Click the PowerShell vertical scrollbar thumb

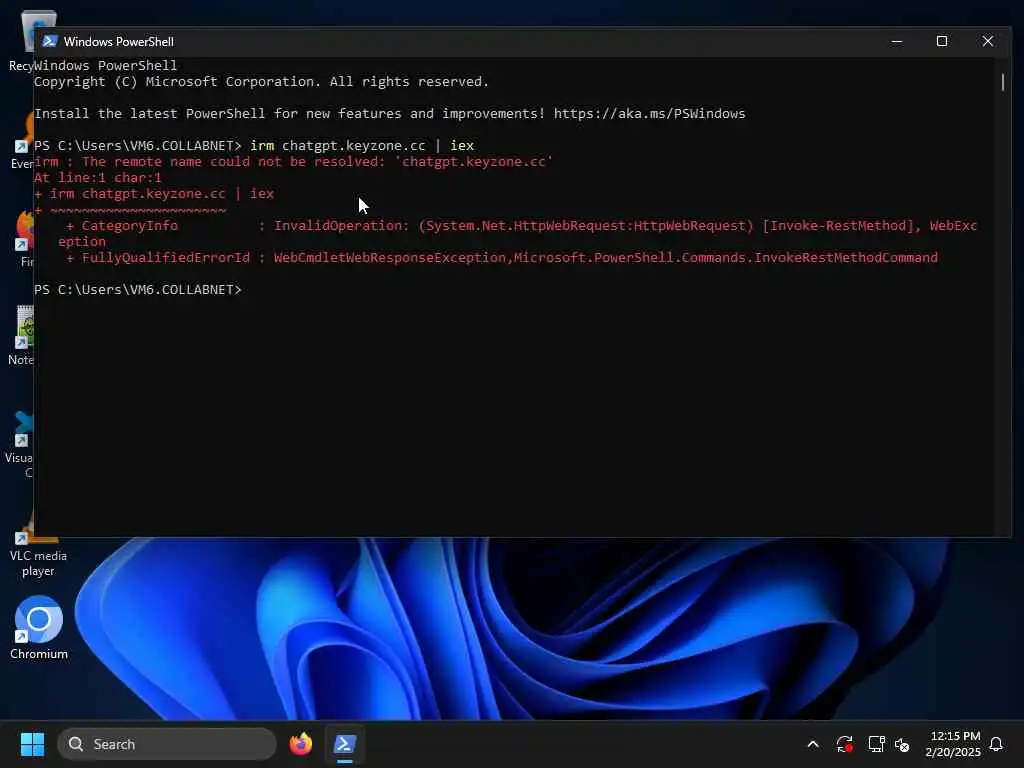click(1002, 82)
